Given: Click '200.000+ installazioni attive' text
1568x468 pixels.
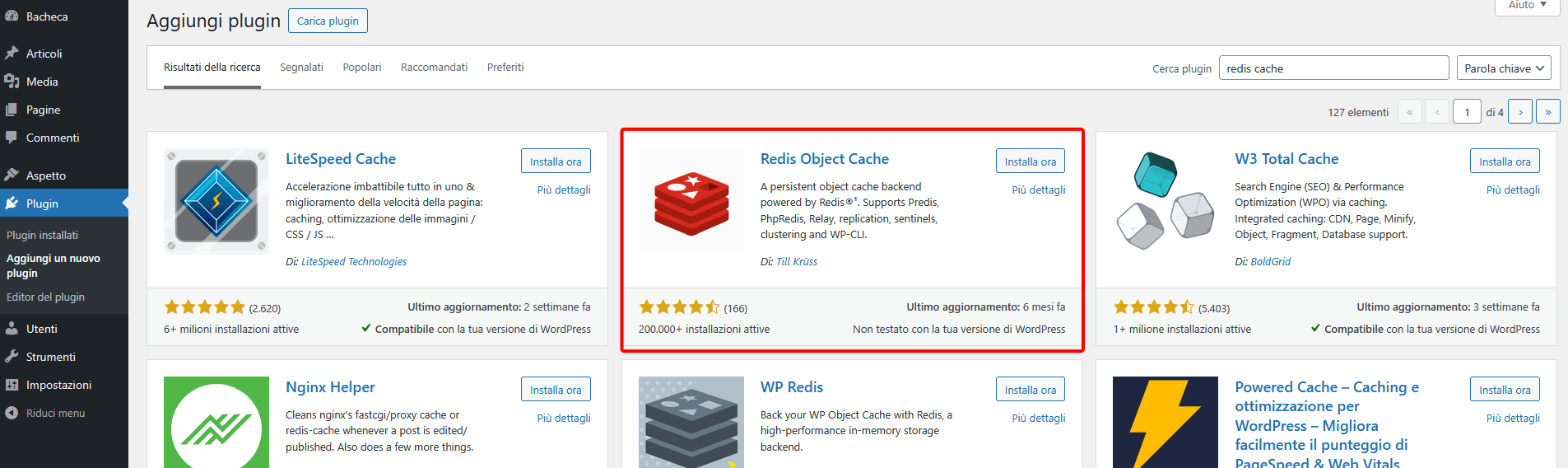Looking at the screenshot, I should click(x=705, y=329).
